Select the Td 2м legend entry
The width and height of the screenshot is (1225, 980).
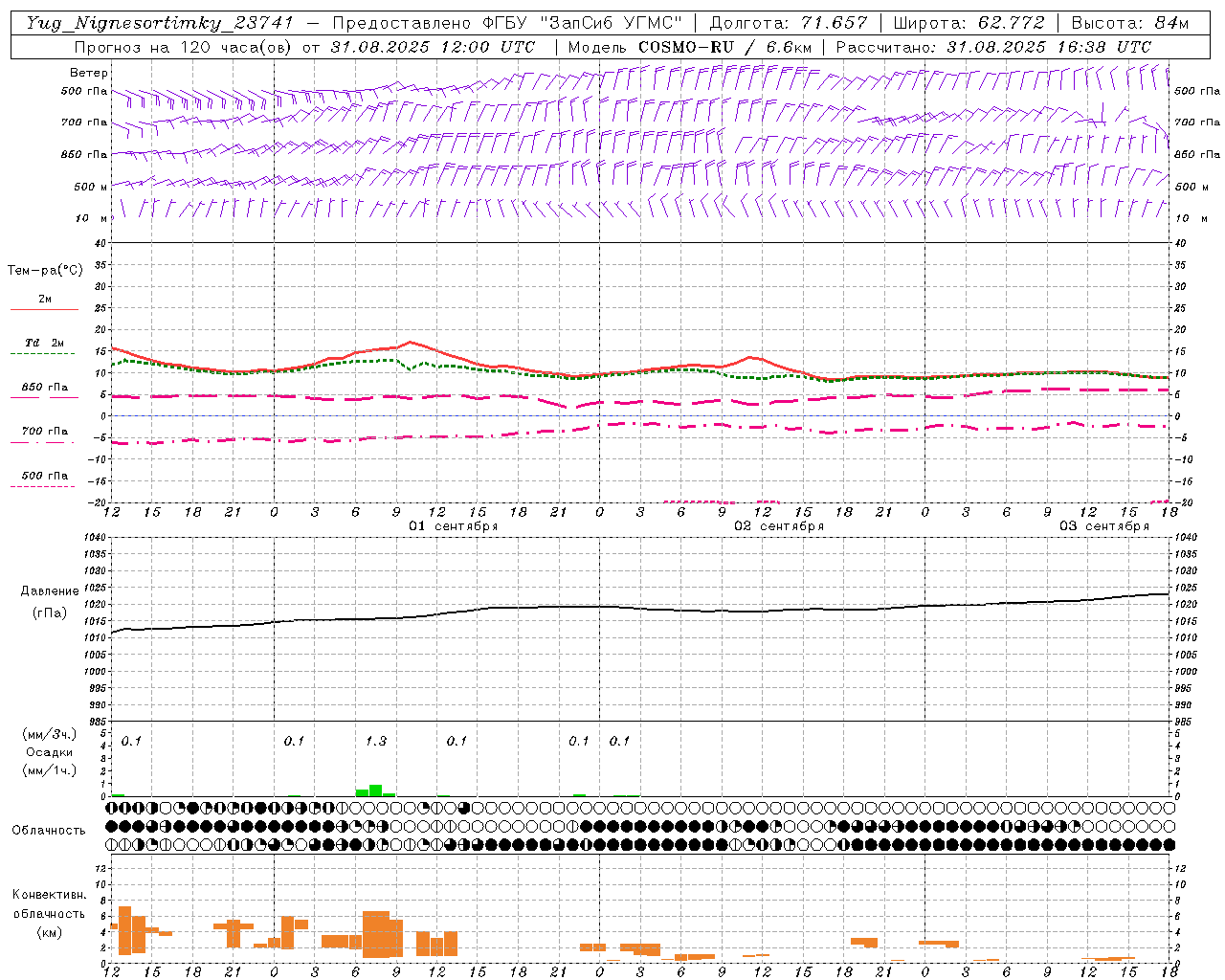pyautogui.click(x=44, y=343)
